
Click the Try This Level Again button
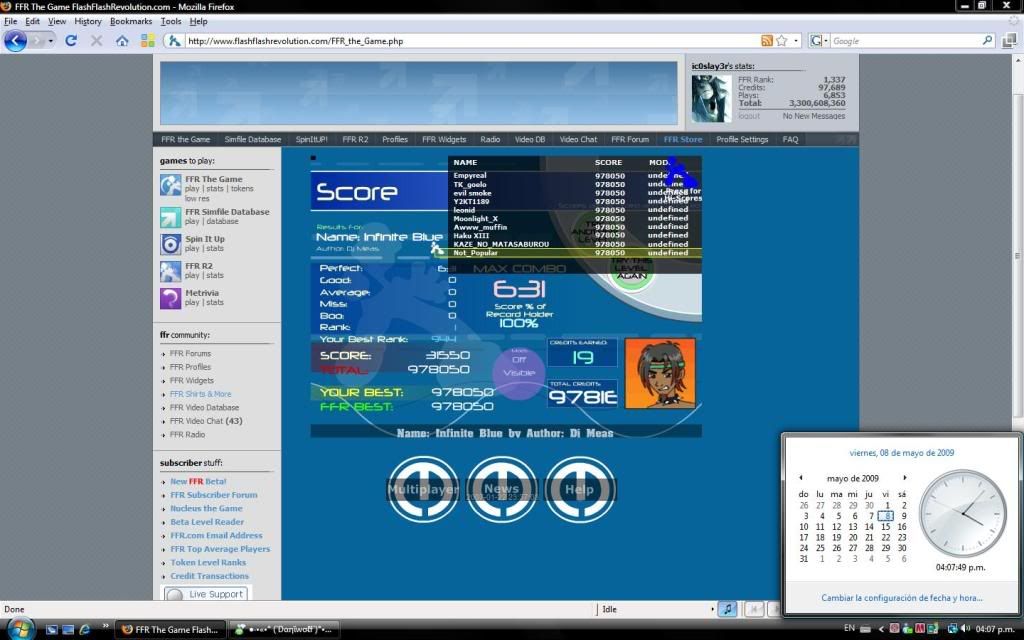pyautogui.click(x=632, y=271)
